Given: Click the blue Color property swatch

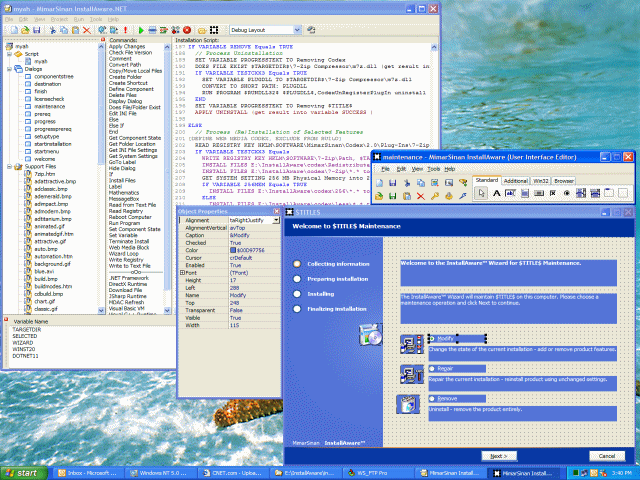Looking at the screenshot, I should tap(233, 250).
